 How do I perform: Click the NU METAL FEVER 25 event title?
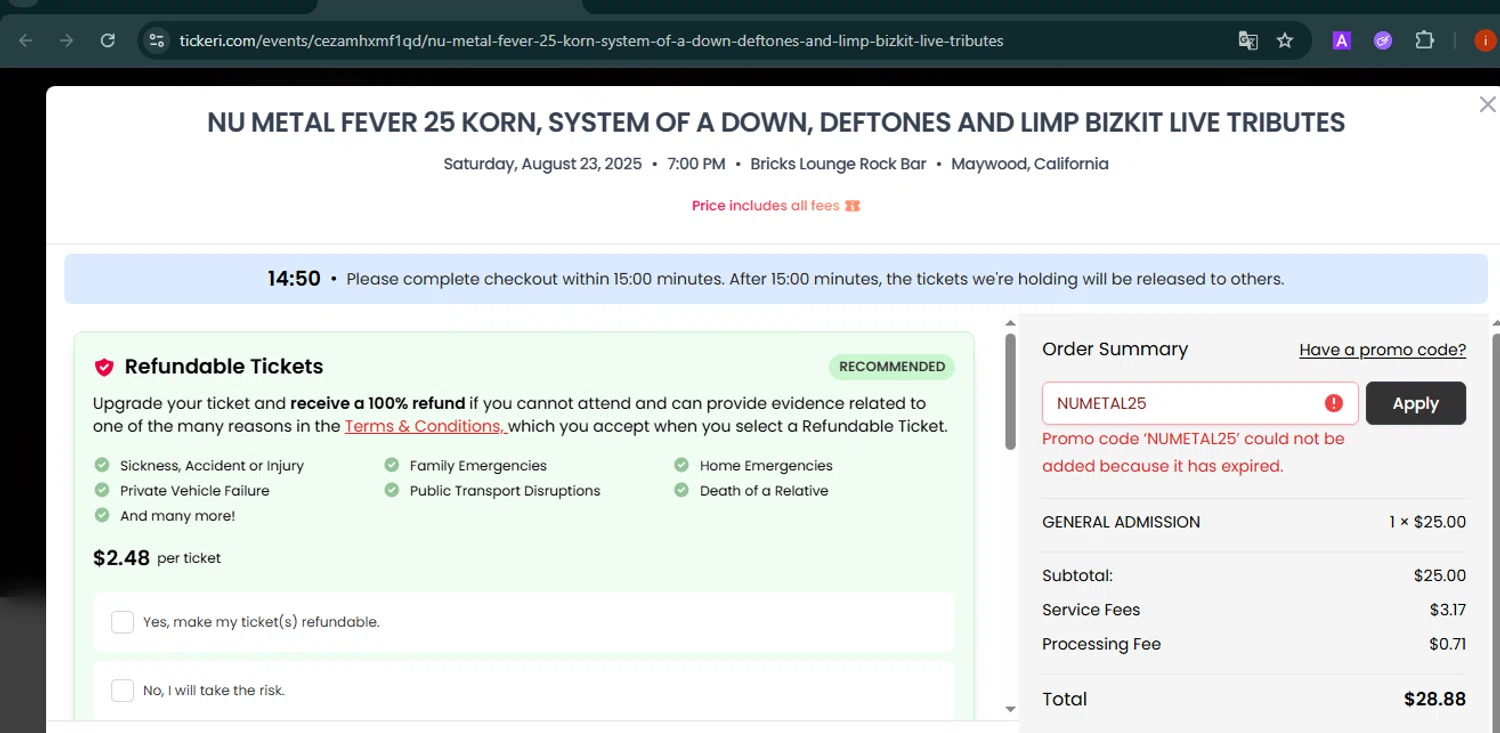[x=776, y=123]
